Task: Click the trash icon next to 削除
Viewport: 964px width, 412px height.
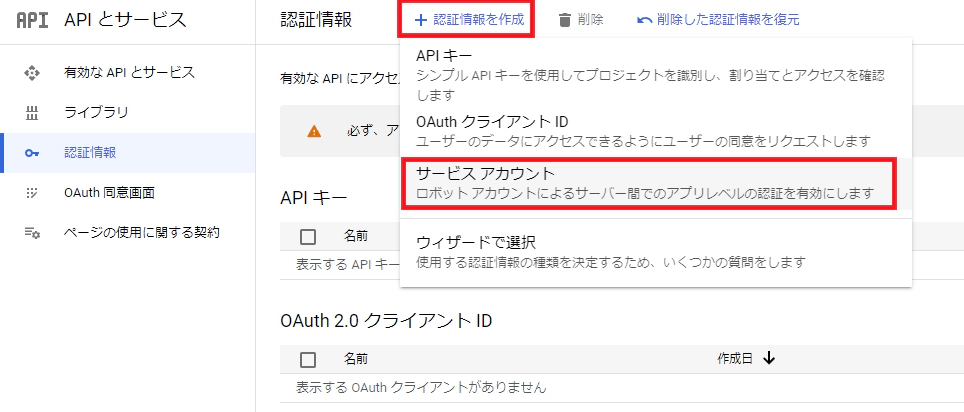Action: coord(564,20)
